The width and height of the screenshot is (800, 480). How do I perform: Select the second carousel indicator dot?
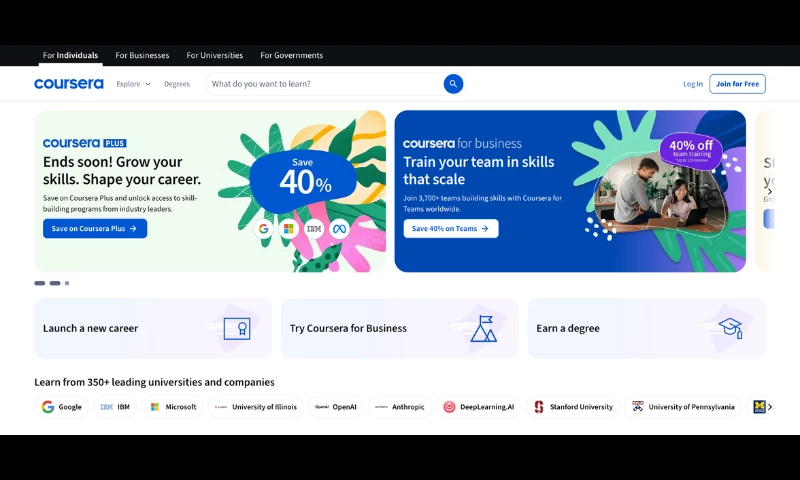tap(55, 283)
